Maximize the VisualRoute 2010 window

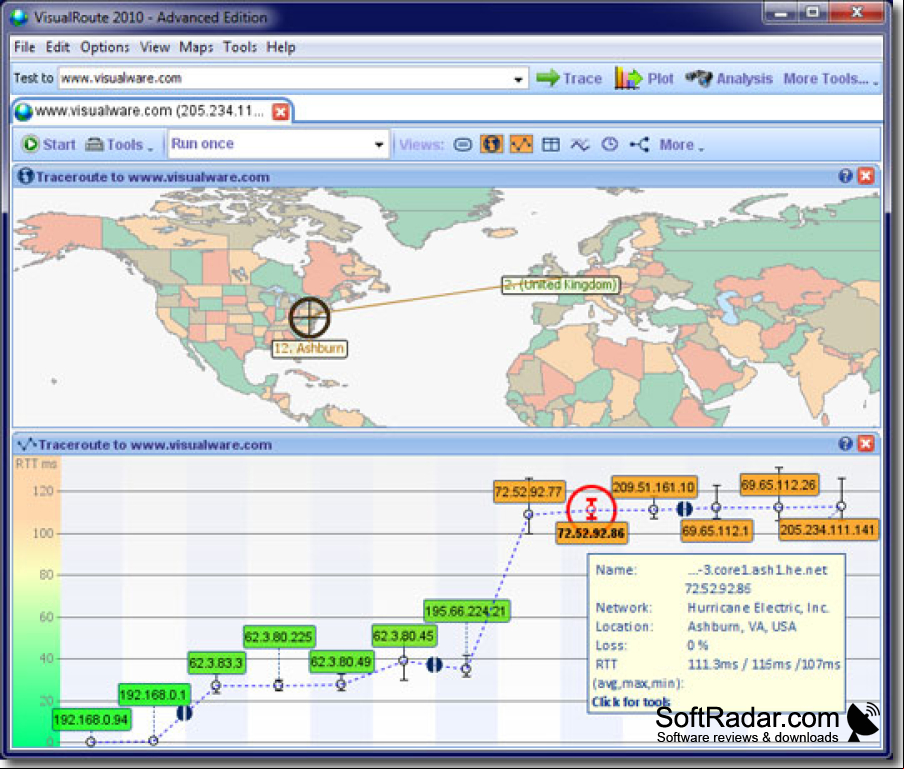click(812, 13)
